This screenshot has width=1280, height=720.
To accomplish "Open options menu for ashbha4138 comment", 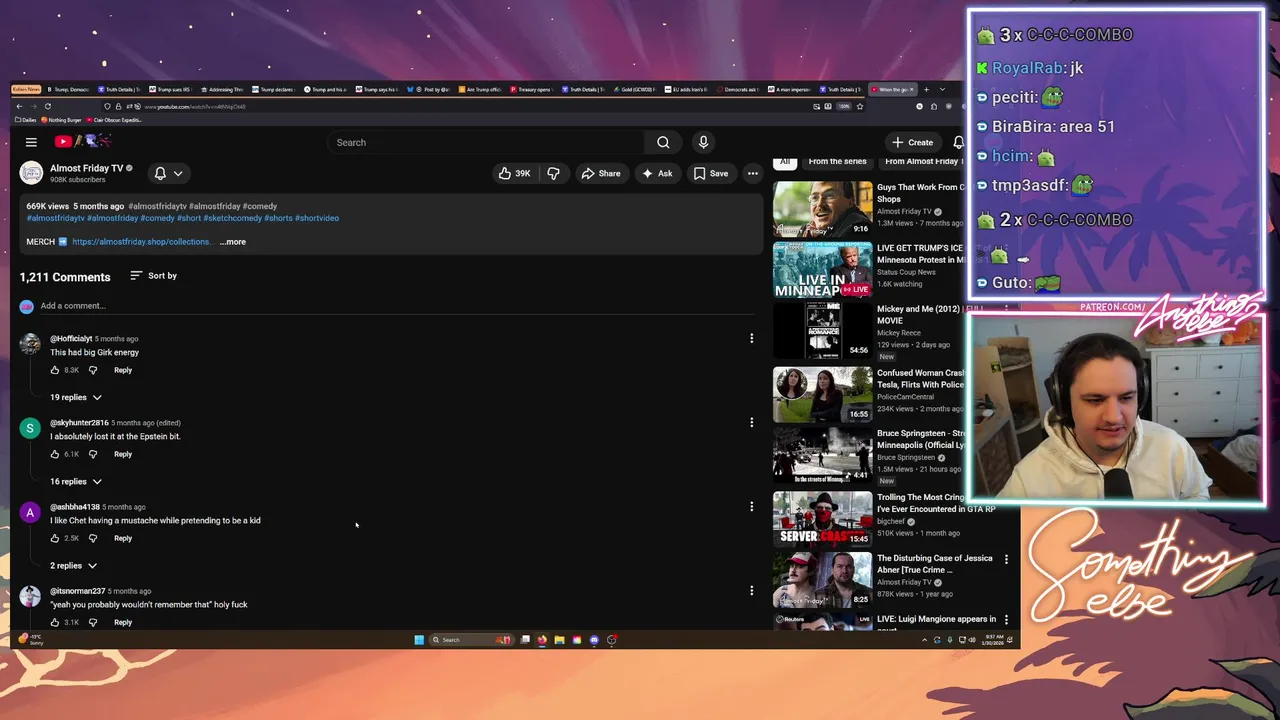I will pyautogui.click(x=752, y=506).
